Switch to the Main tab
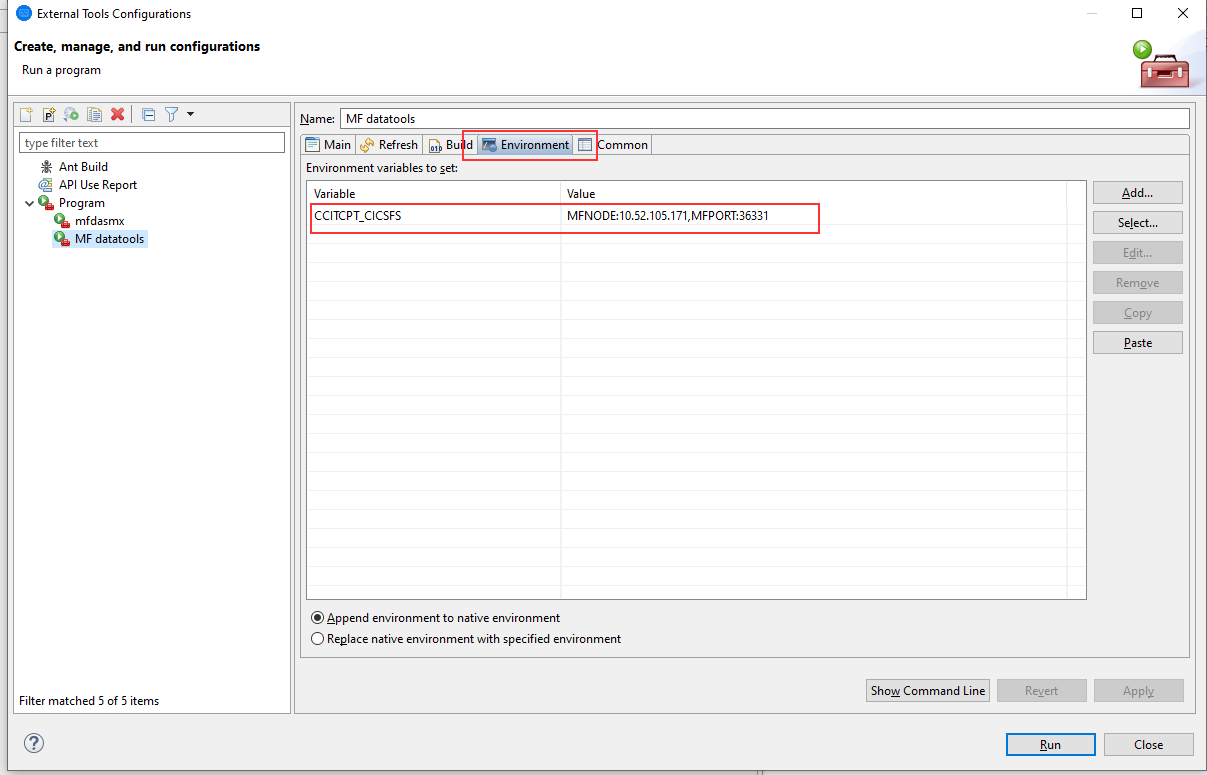This screenshot has width=1207, height=775. 328,144
